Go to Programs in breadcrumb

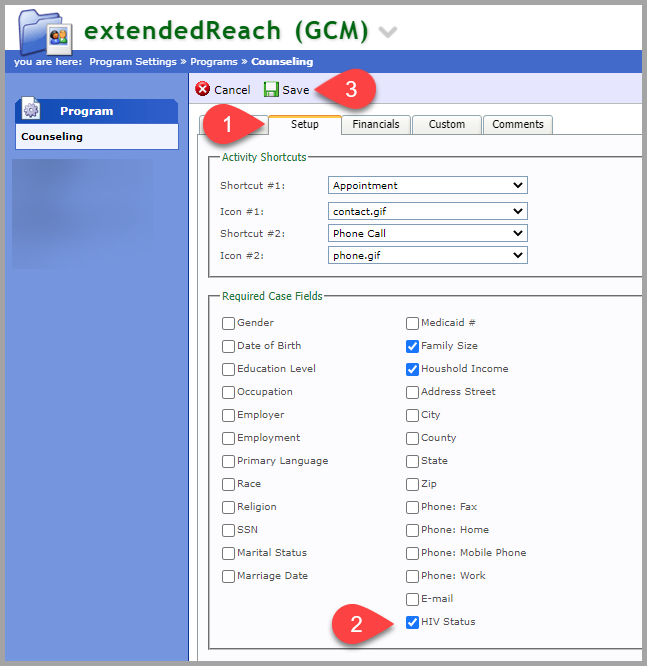coord(214,62)
